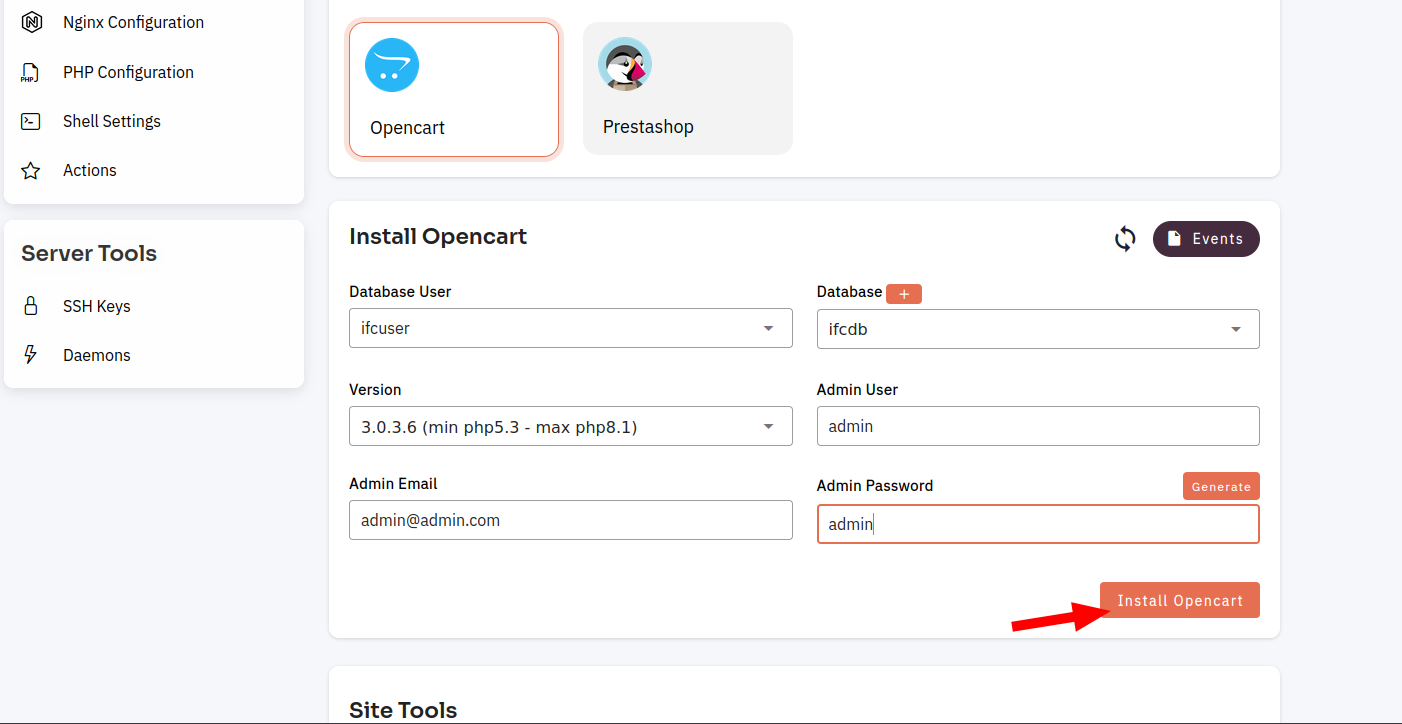This screenshot has height=724, width=1402.
Task: Click the Install Opencart heading
Action: point(438,237)
